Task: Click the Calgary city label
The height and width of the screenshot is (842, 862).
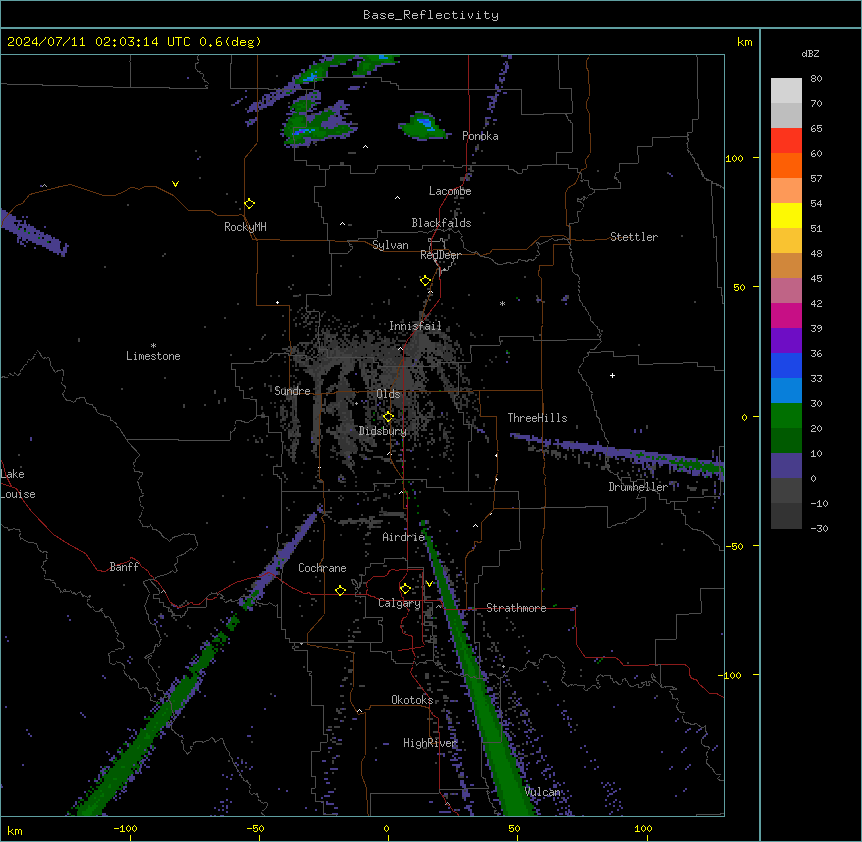Action: point(399,603)
